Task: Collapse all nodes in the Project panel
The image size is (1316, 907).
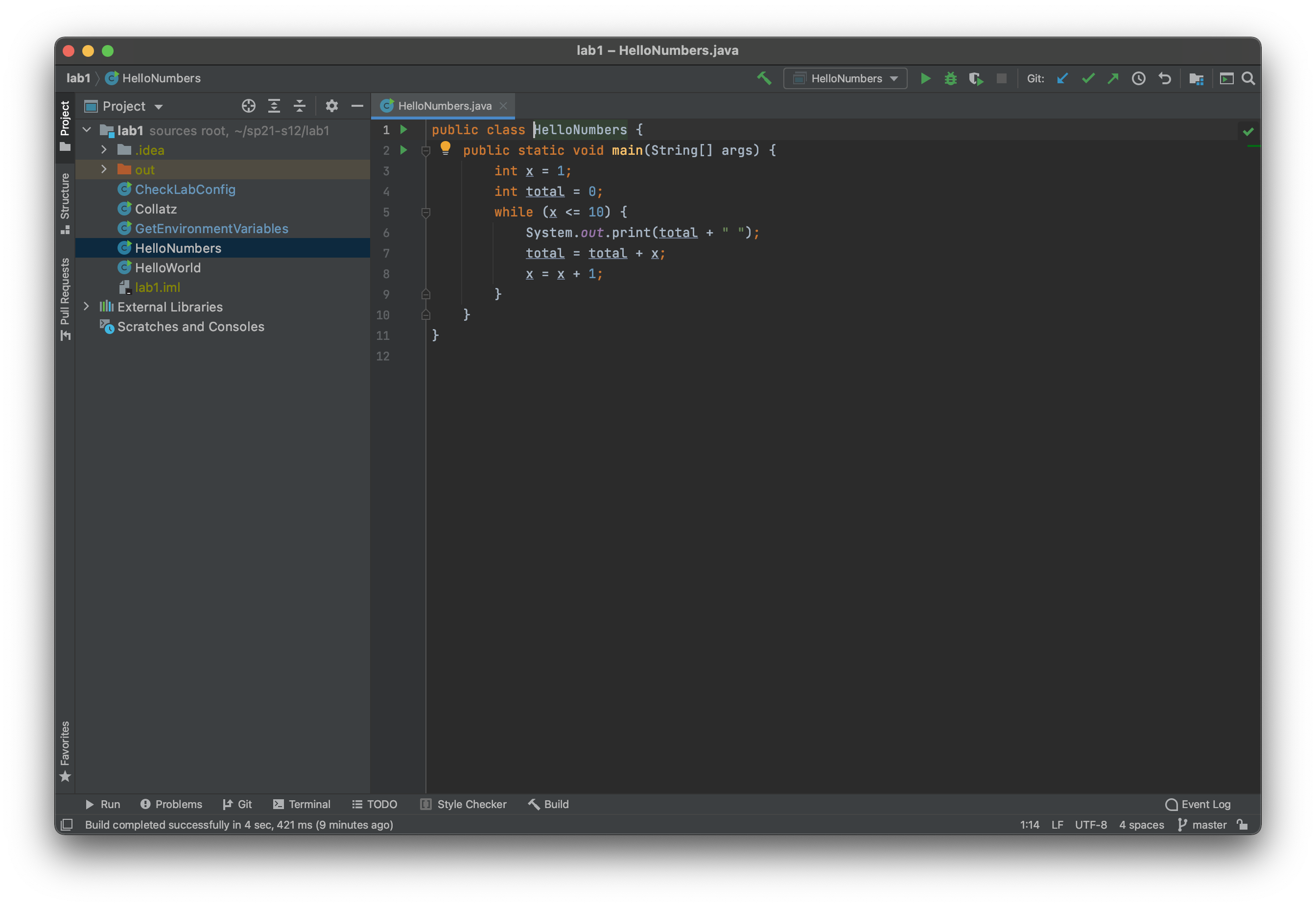Action: tap(300, 106)
